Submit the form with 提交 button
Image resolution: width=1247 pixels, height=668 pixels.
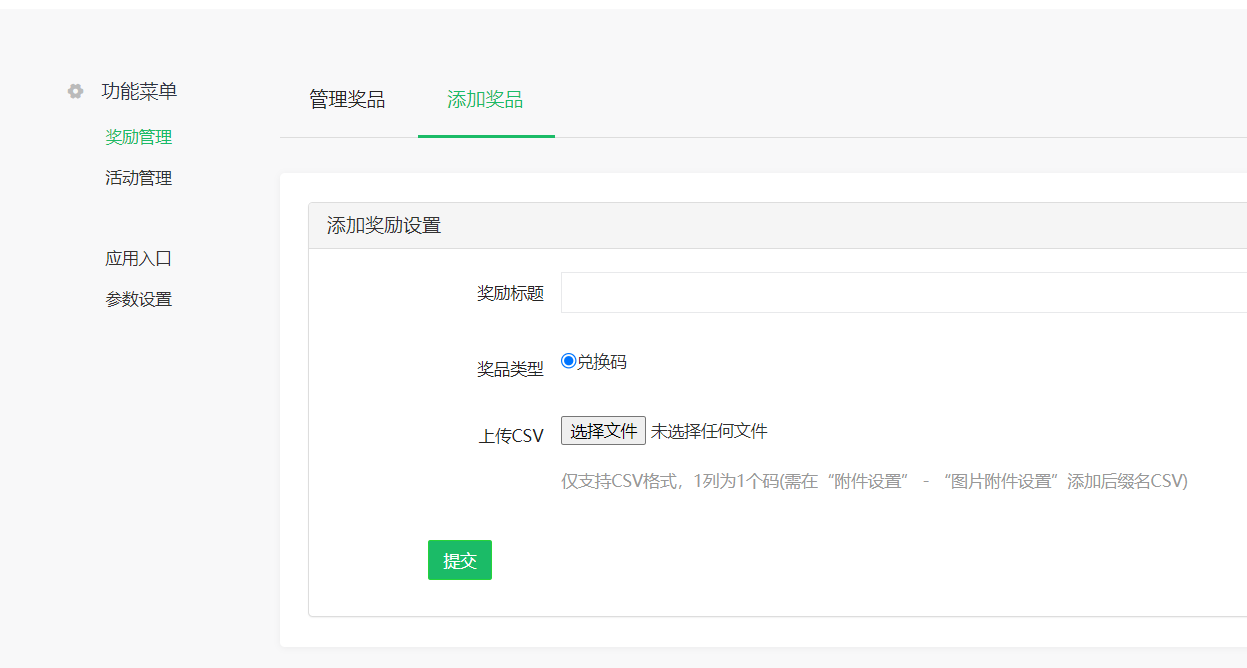tap(460, 560)
